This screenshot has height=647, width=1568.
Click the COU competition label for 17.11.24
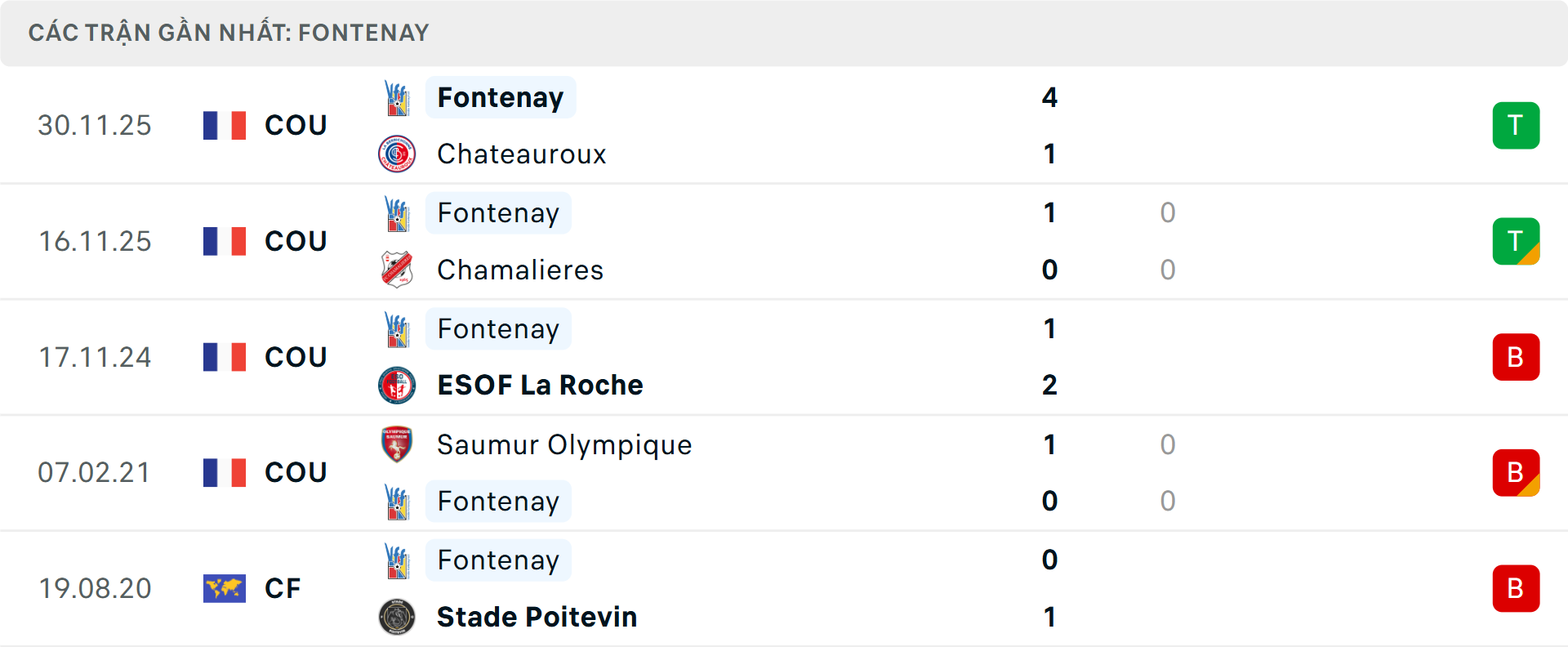click(296, 357)
